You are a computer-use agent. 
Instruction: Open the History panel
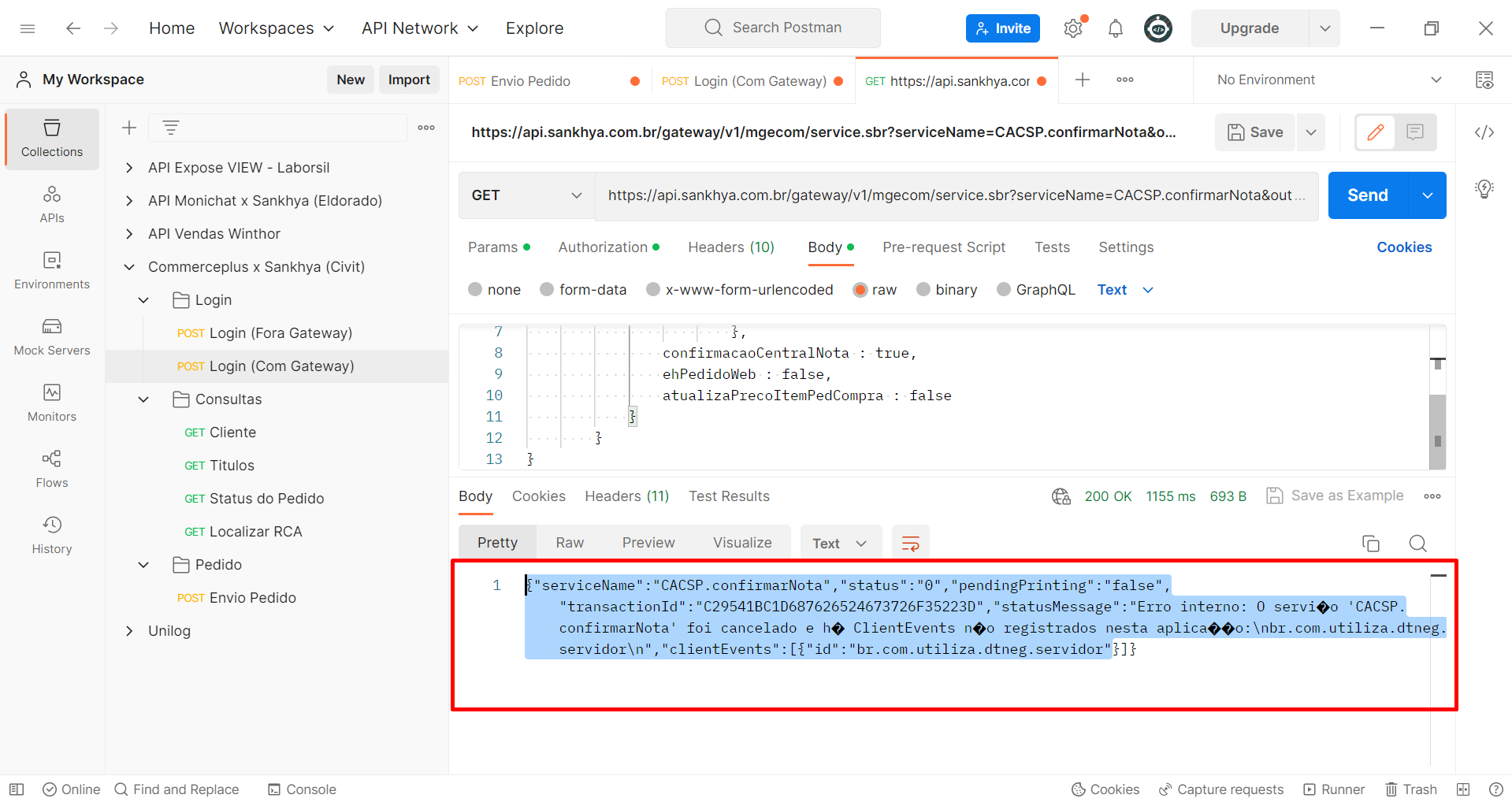52,536
